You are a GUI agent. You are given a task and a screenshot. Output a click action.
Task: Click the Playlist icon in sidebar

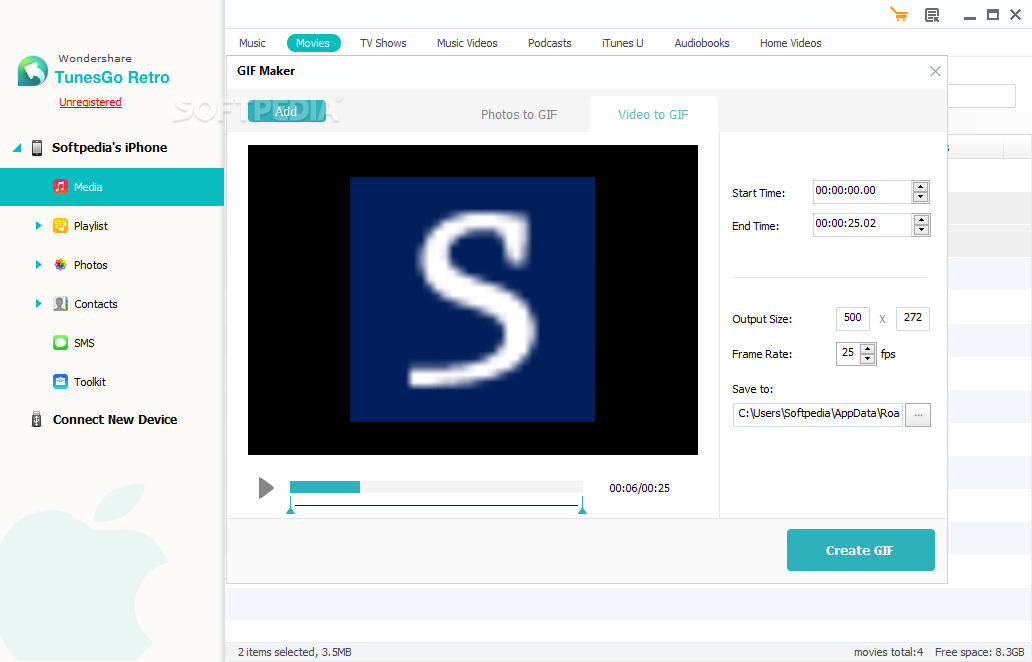pos(61,226)
